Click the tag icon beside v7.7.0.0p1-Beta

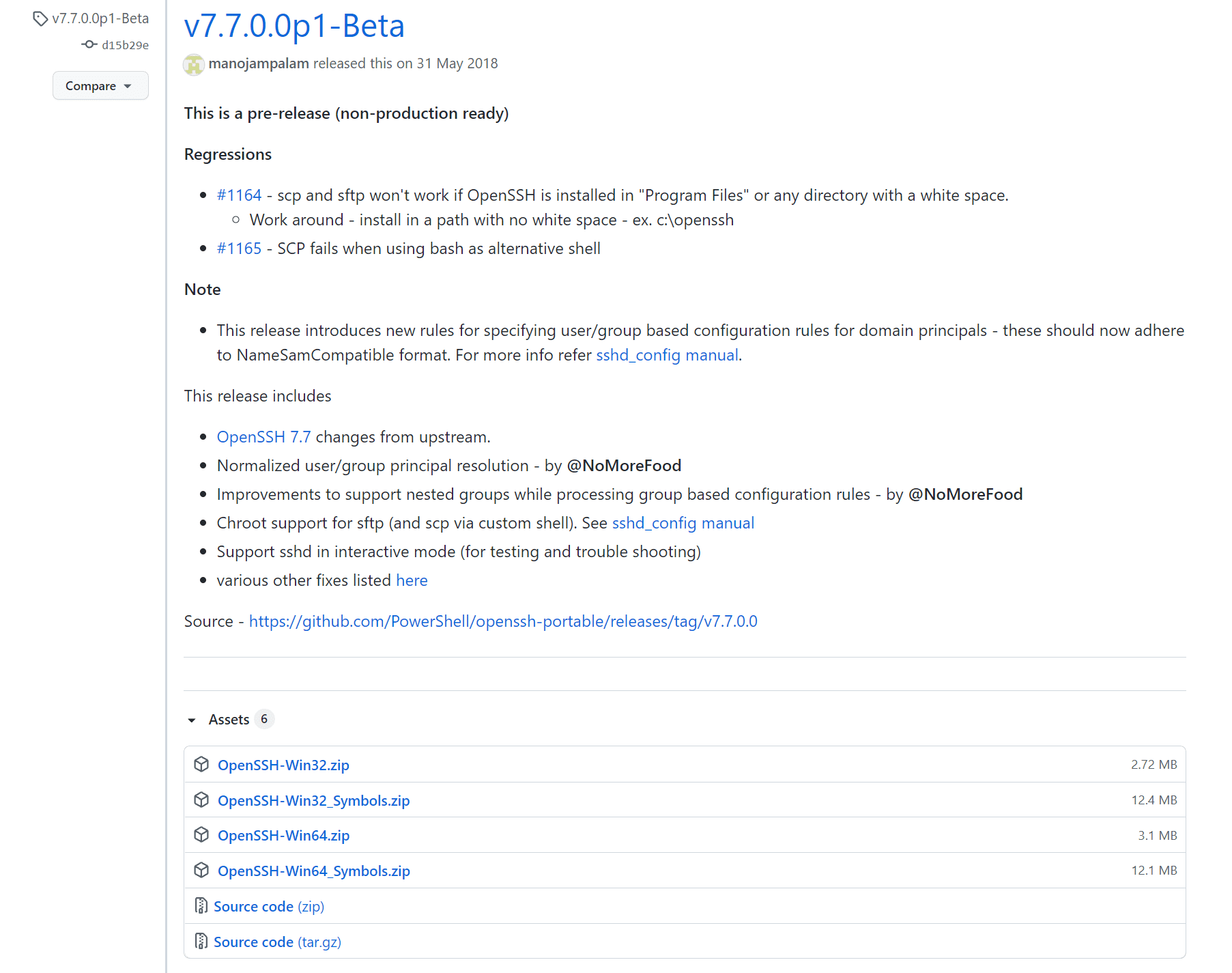(40, 19)
